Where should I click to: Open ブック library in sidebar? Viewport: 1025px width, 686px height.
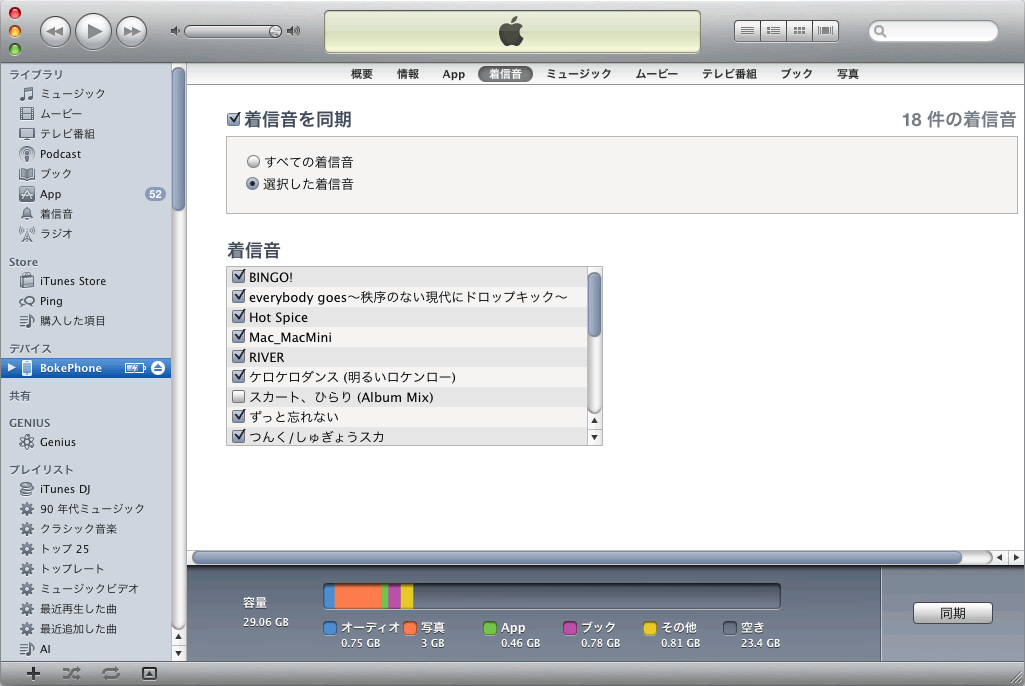[x=56, y=173]
